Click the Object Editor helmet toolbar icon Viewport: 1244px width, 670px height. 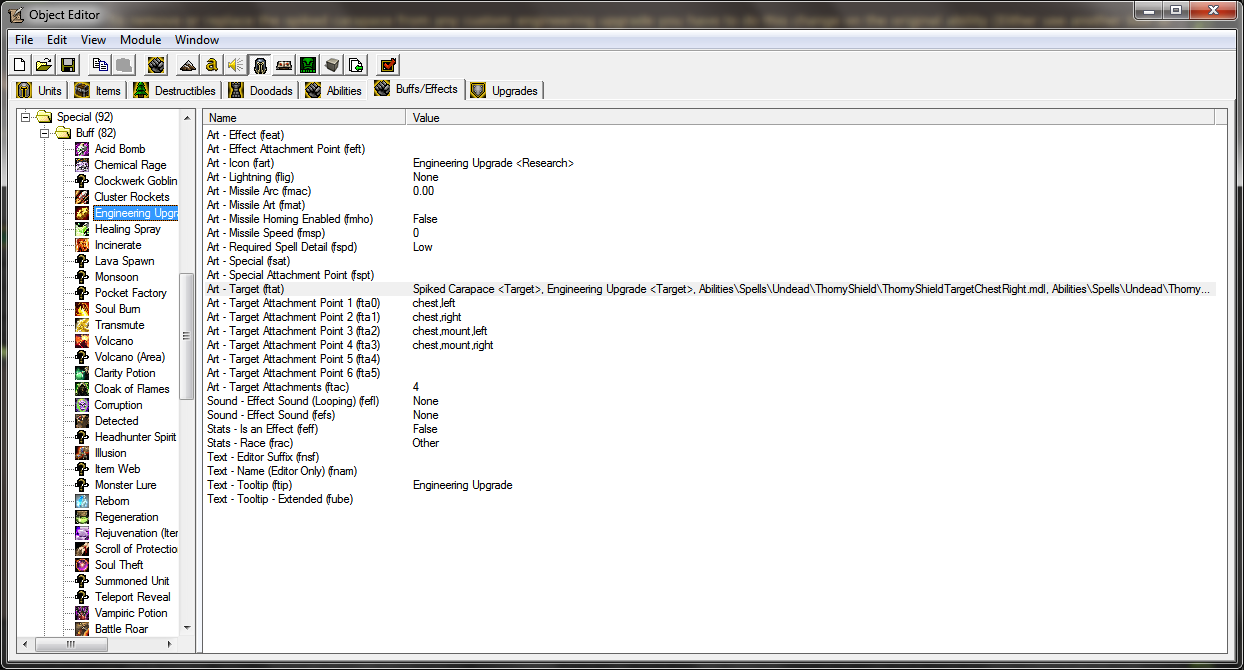(259, 65)
